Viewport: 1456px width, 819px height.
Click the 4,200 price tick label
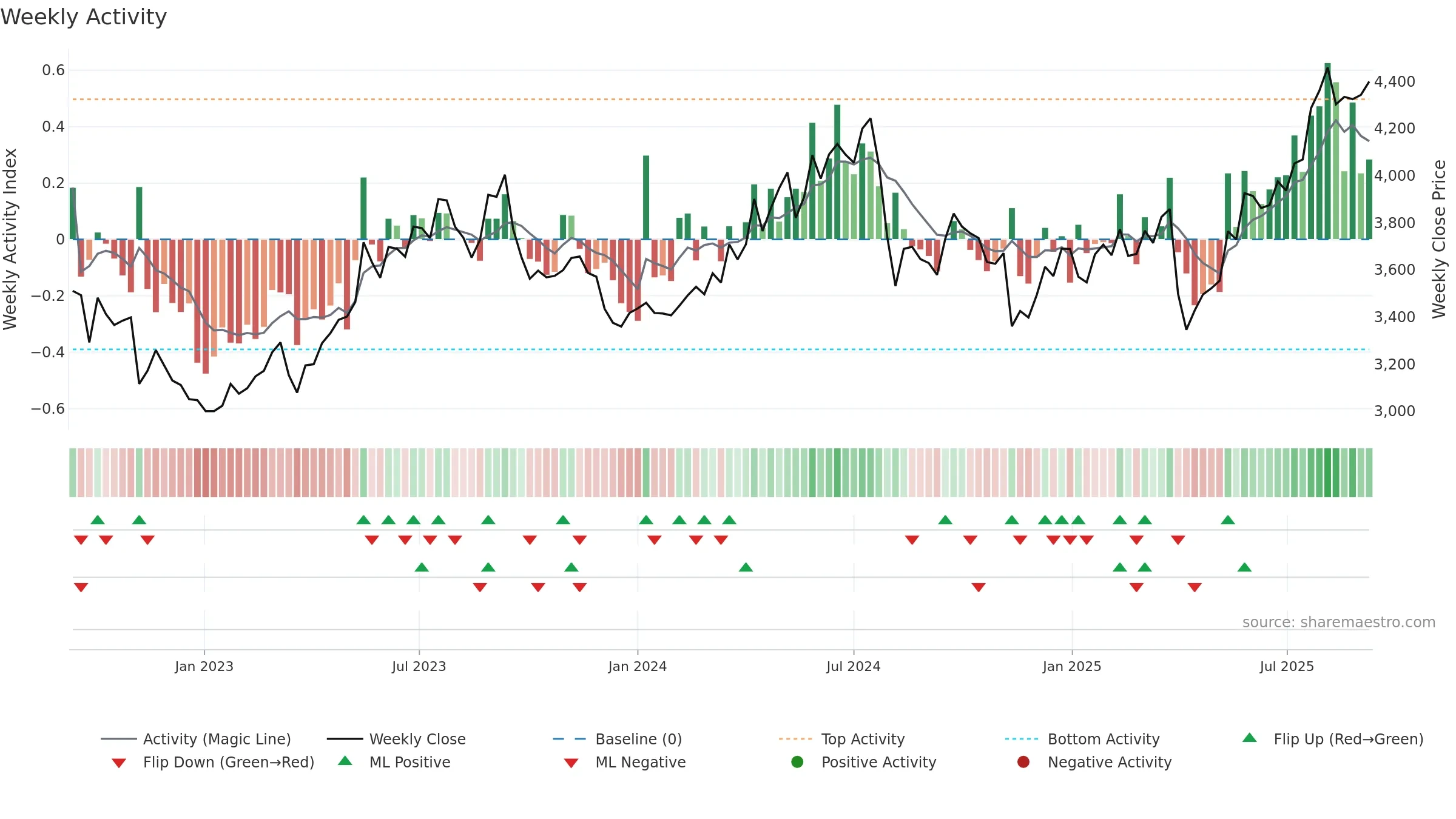[x=1395, y=128]
